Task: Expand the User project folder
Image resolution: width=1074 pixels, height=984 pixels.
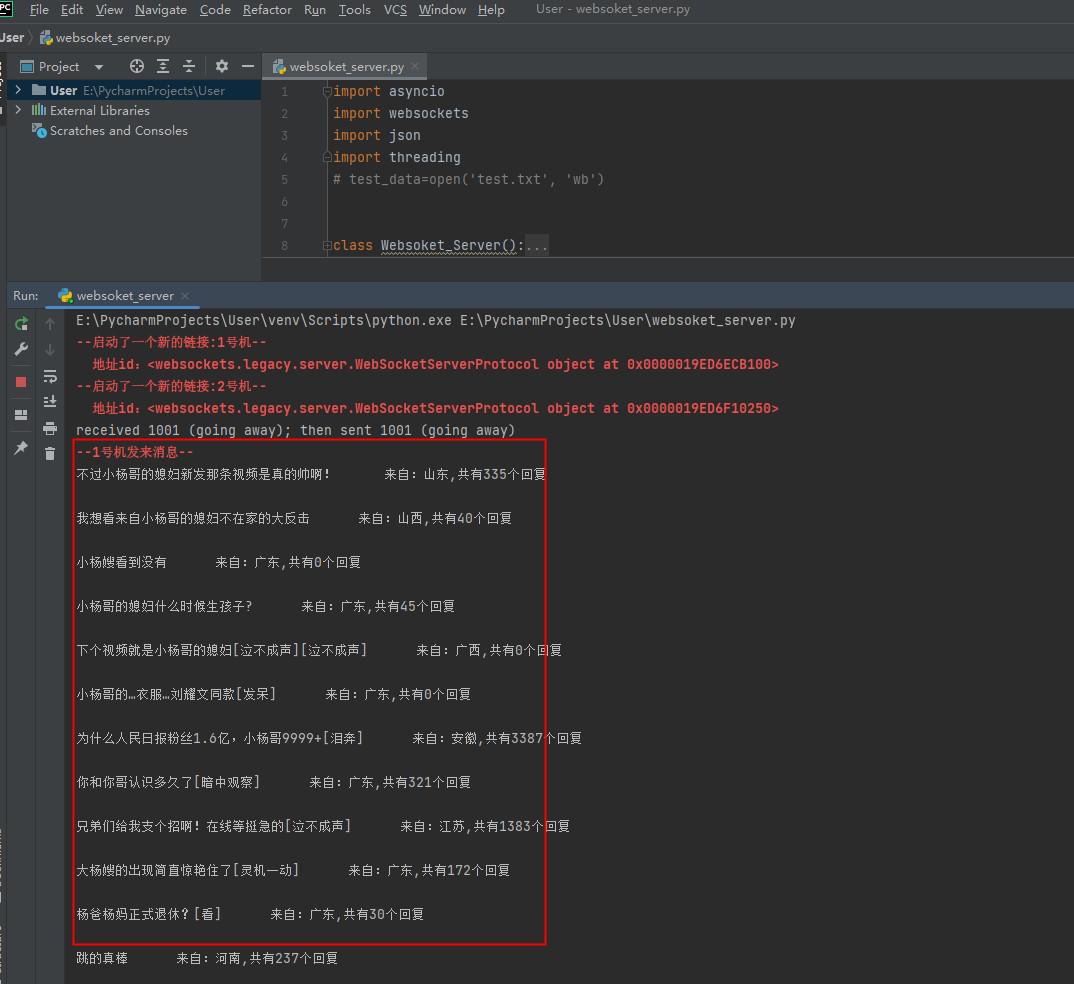Action: click(x=18, y=90)
